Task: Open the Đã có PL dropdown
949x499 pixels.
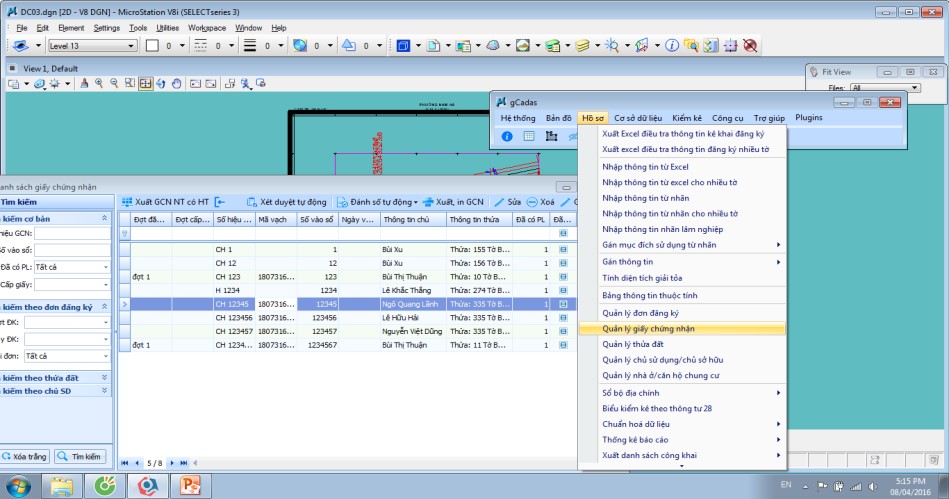Action: [104, 267]
